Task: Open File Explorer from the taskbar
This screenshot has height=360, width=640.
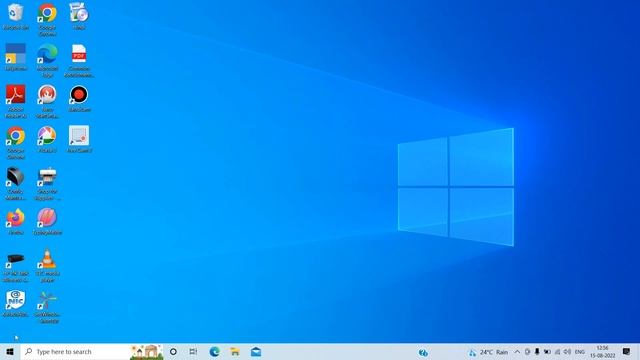Action: (235, 351)
